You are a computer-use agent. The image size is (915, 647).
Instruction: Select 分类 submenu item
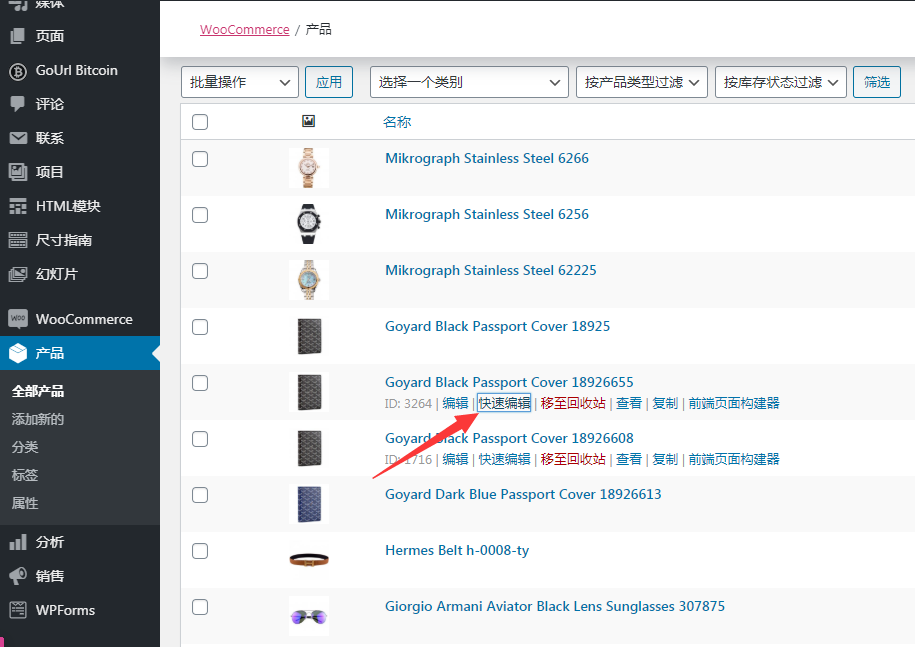coord(25,447)
